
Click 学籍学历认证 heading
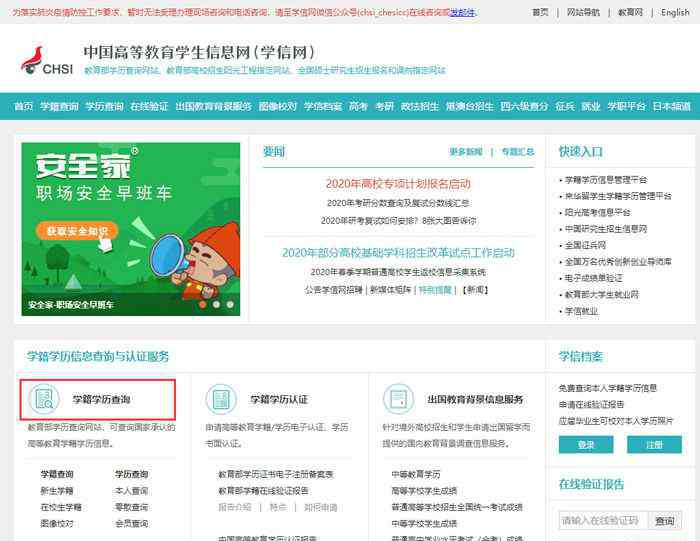[x=279, y=399]
